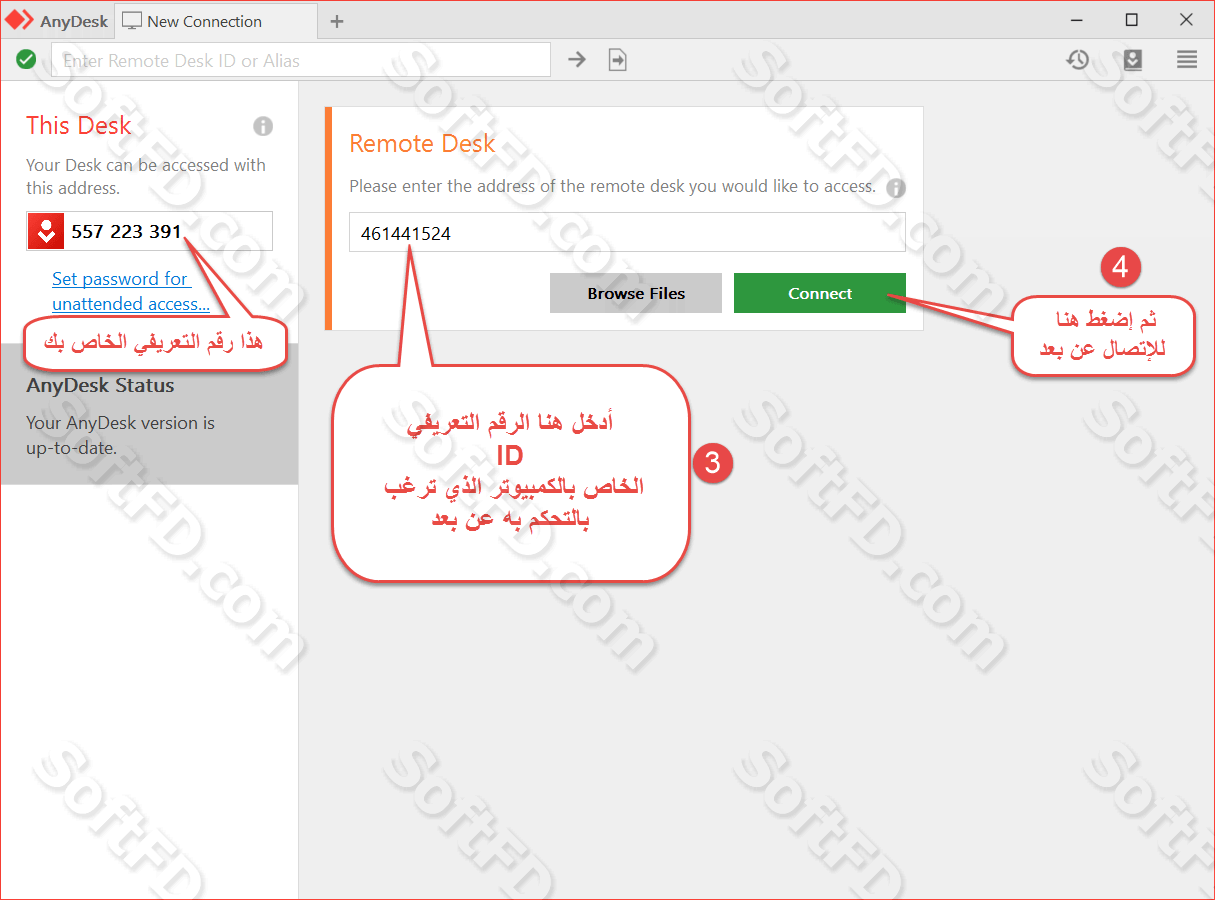Click the red AnyDesk ID icon
The width and height of the screenshot is (1215, 900).
tap(45, 231)
